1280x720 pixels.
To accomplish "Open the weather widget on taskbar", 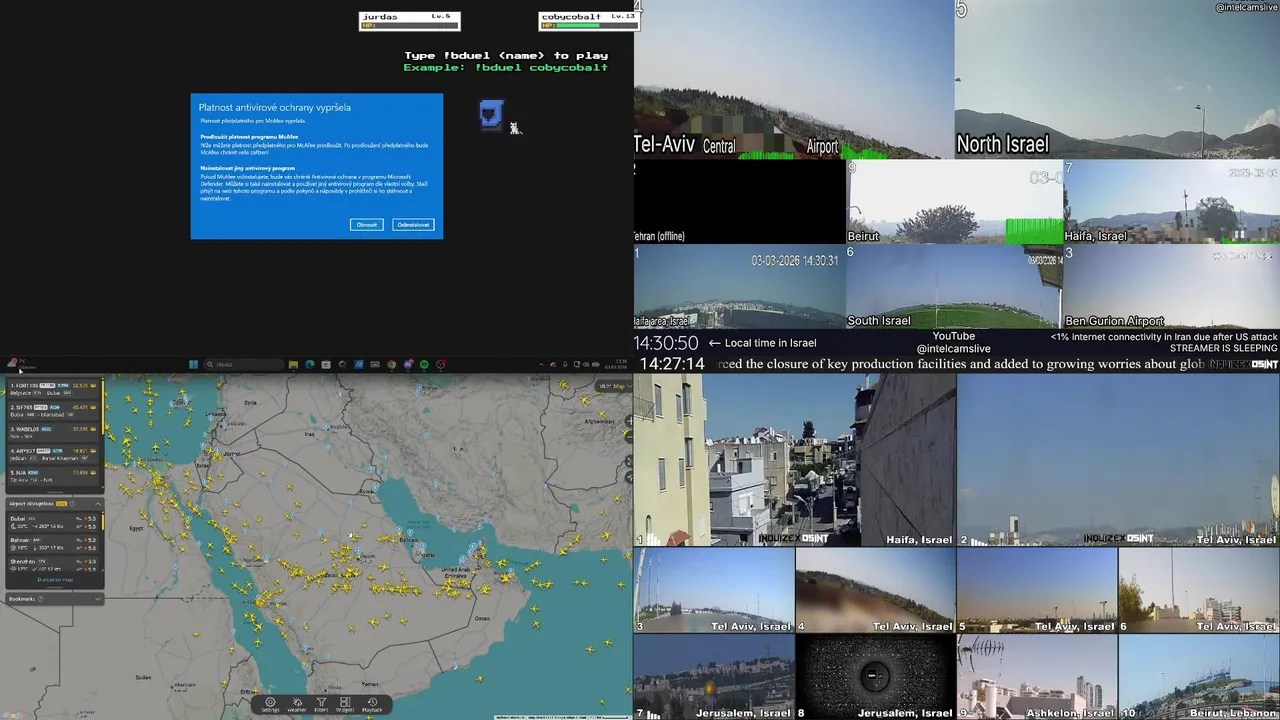I will [x=22, y=365].
